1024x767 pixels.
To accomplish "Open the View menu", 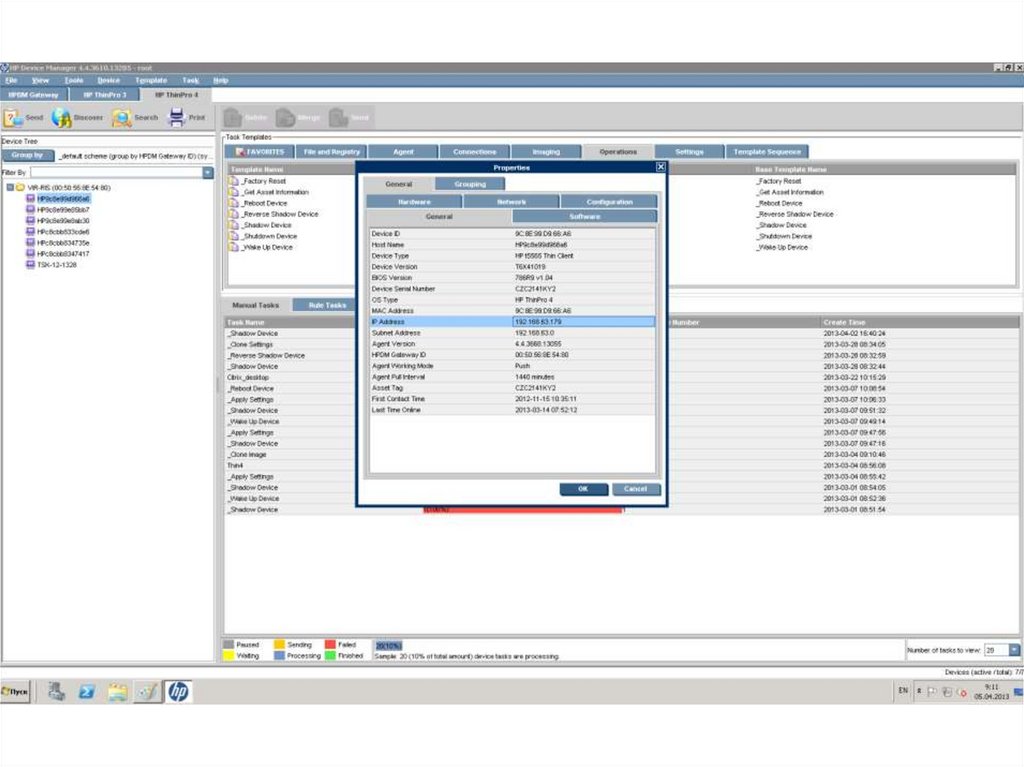I will coord(40,80).
